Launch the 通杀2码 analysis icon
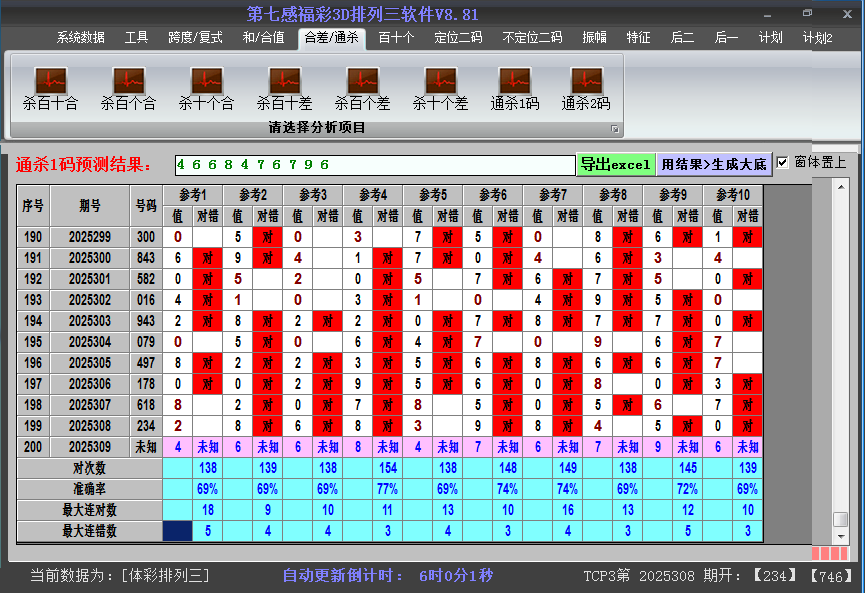 pos(586,88)
